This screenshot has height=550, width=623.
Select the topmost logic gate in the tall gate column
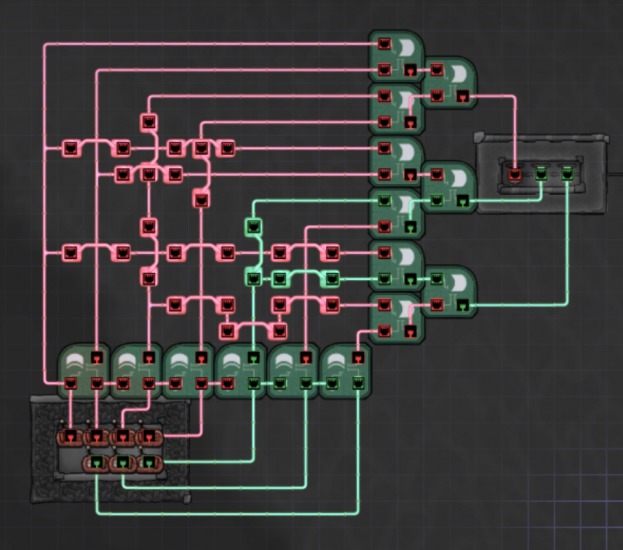point(396,56)
